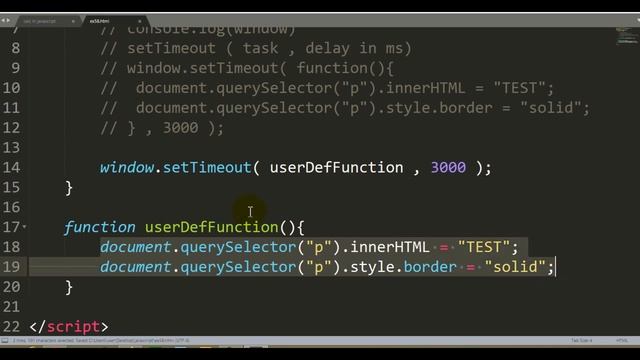Click the closing 'script' tag on line 22
This screenshot has height=360, width=640.
(73, 327)
